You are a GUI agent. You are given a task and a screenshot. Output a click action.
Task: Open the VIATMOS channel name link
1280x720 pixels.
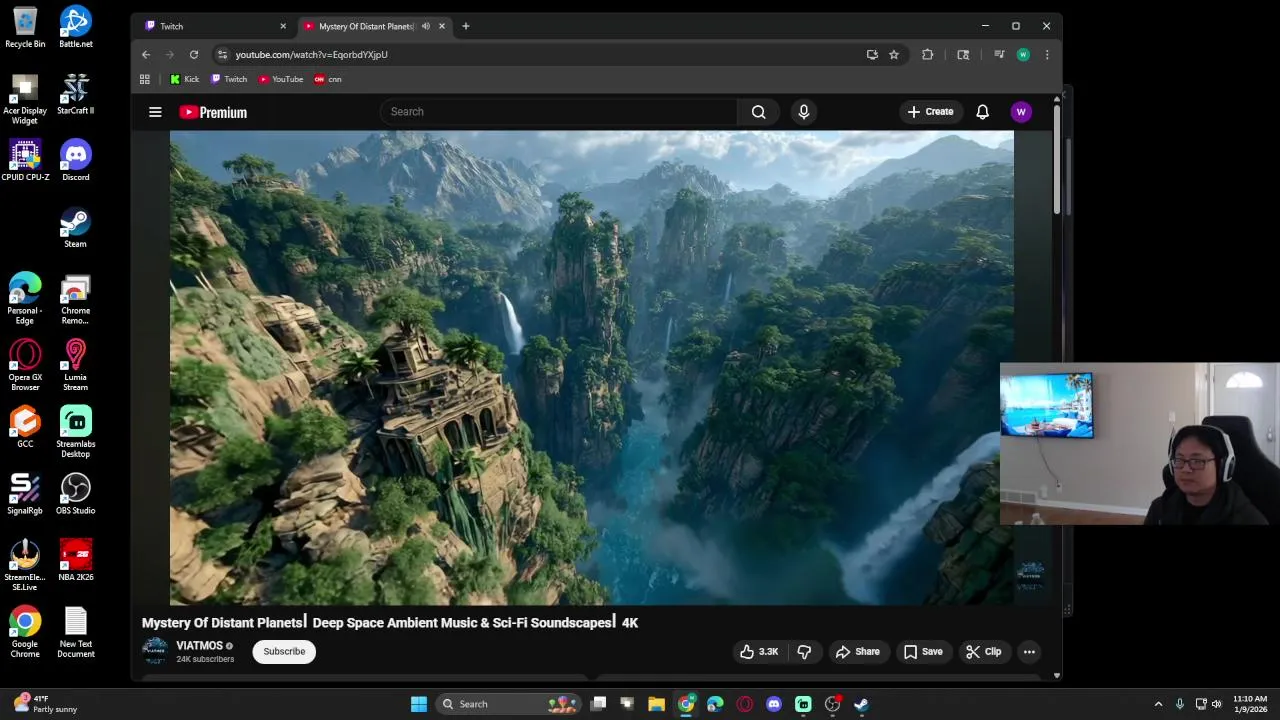pyautogui.click(x=199, y=646)
